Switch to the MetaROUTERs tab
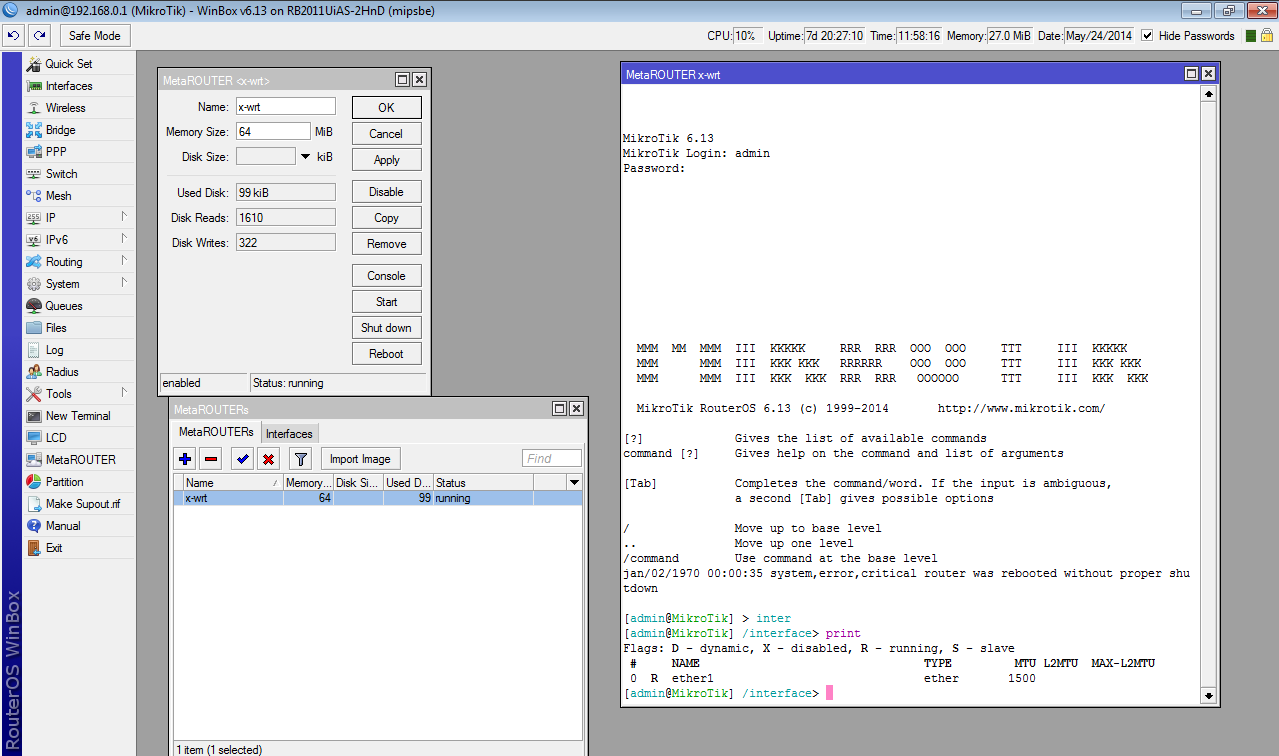 pos(216,432)
